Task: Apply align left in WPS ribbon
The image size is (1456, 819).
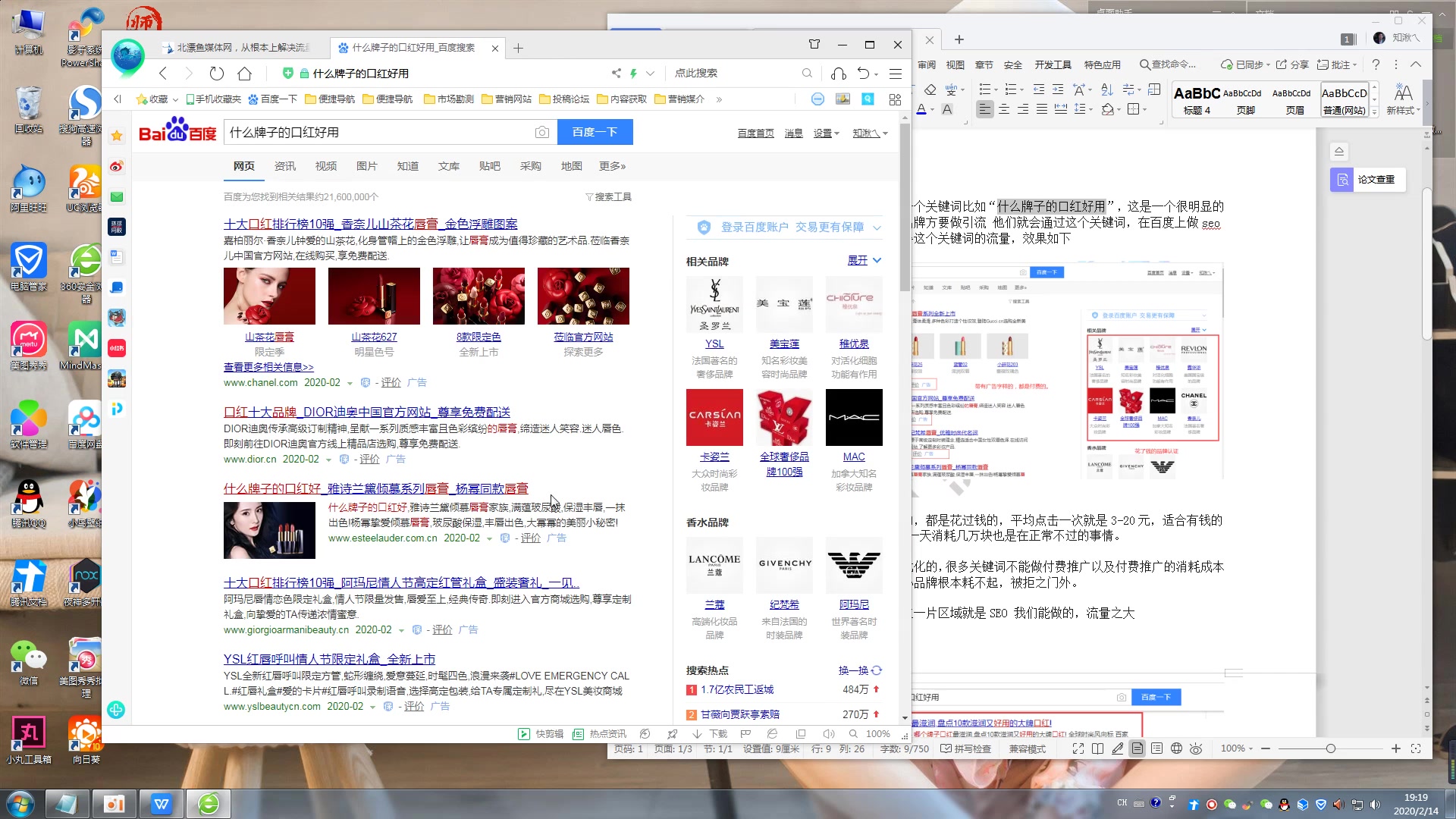Action: (984, 109)
